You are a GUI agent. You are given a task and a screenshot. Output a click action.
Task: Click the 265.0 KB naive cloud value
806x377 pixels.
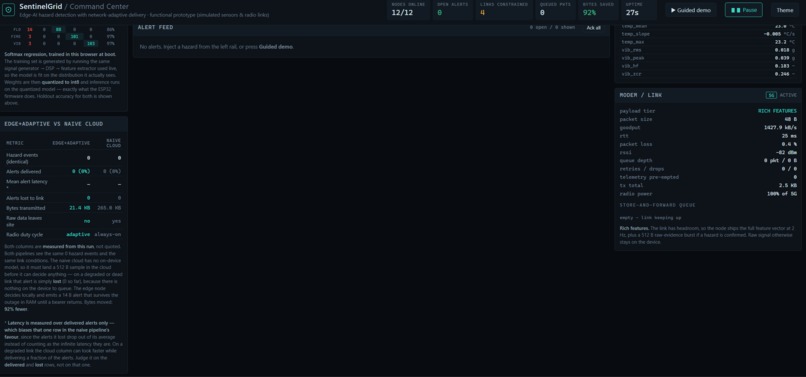(x=109, y=208)
